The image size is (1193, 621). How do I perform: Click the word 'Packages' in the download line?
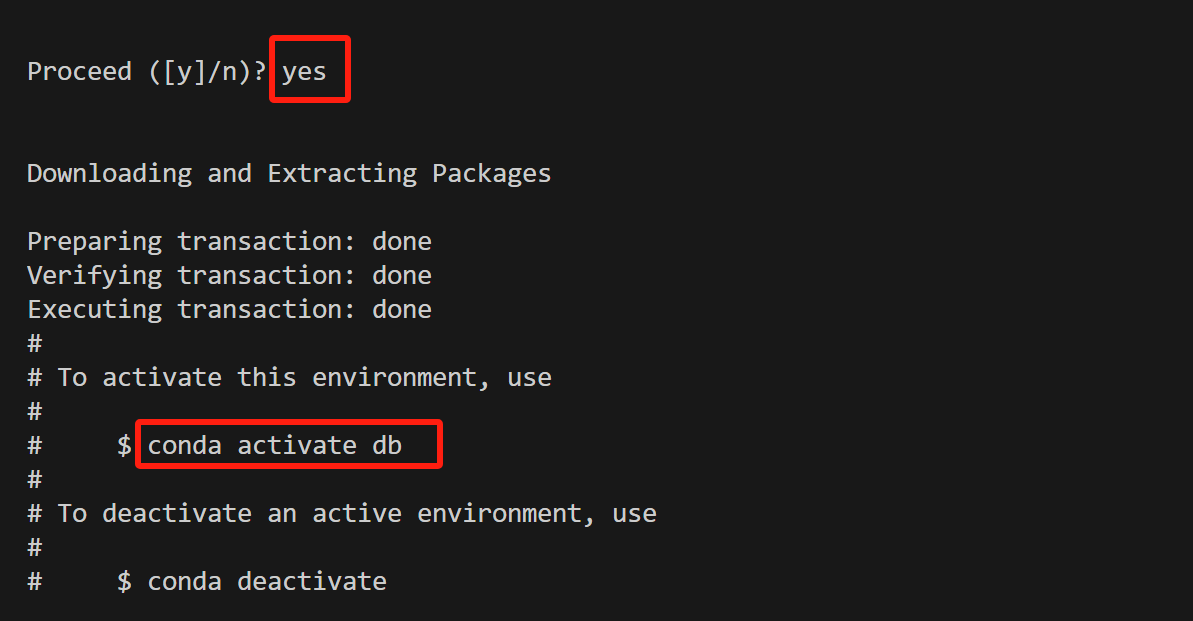[x=492, y=174]
